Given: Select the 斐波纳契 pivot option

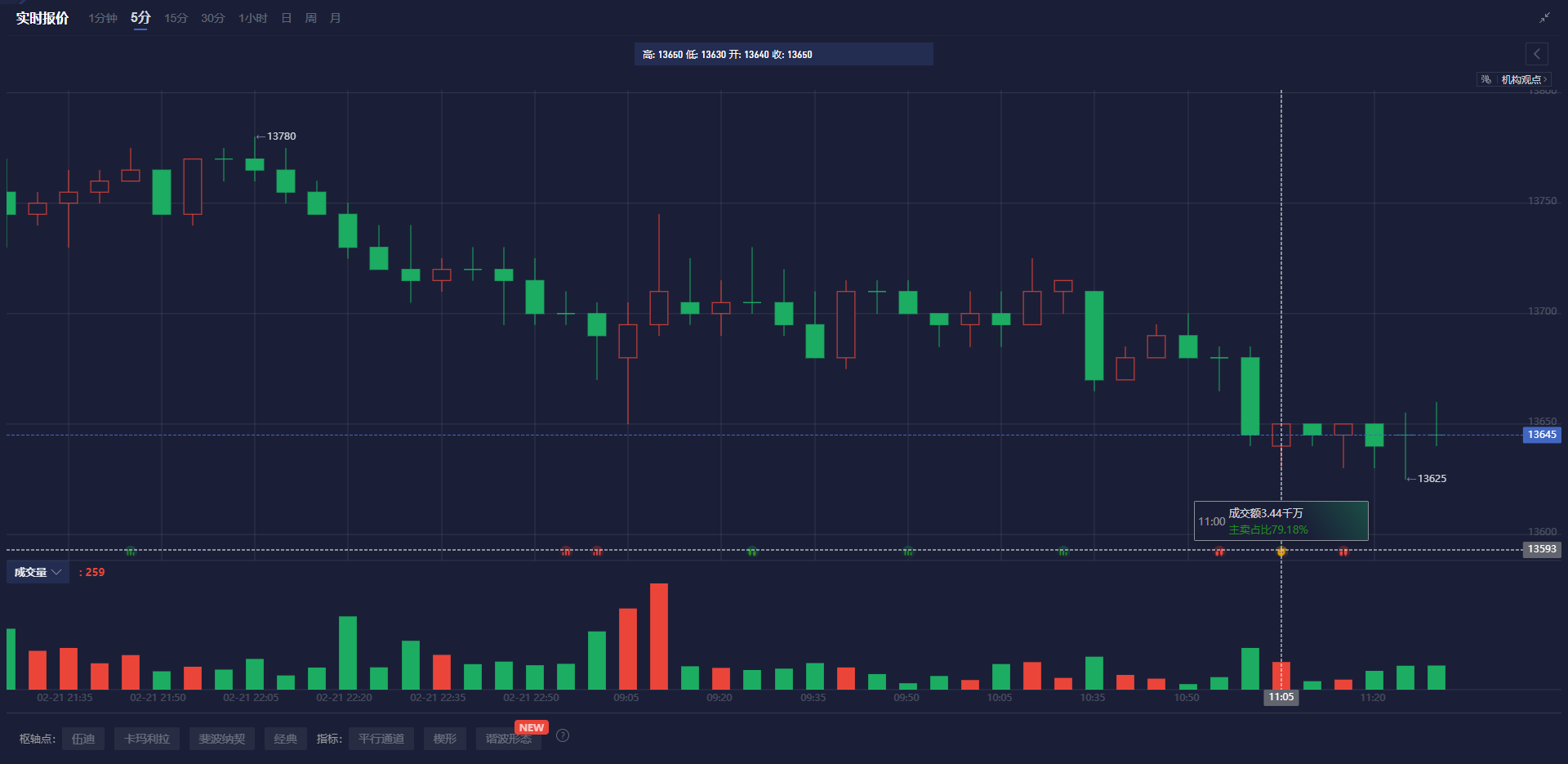Looking at the screenshot, I should (x=221, y=738).
